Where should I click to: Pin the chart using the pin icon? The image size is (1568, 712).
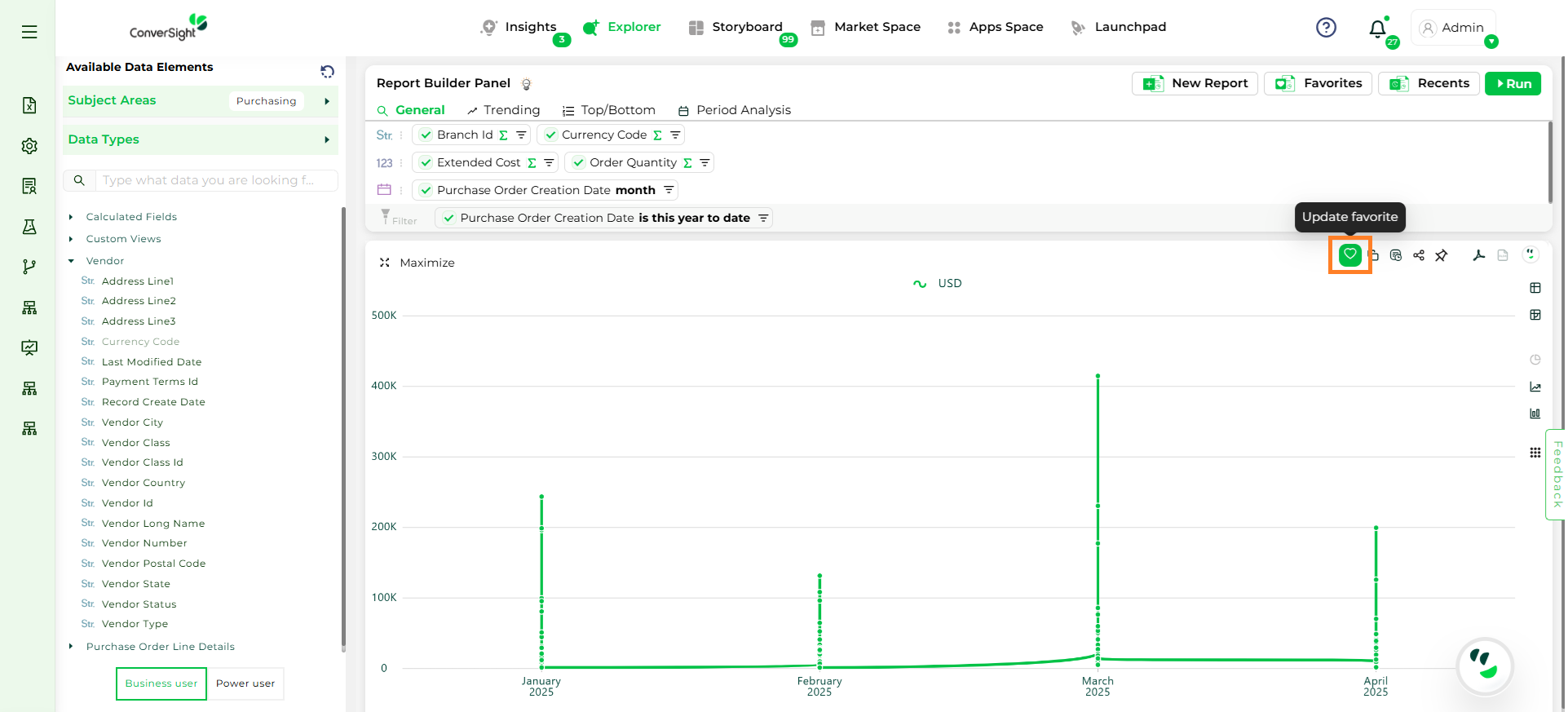pyautogui.click(x=1442, y=255)
